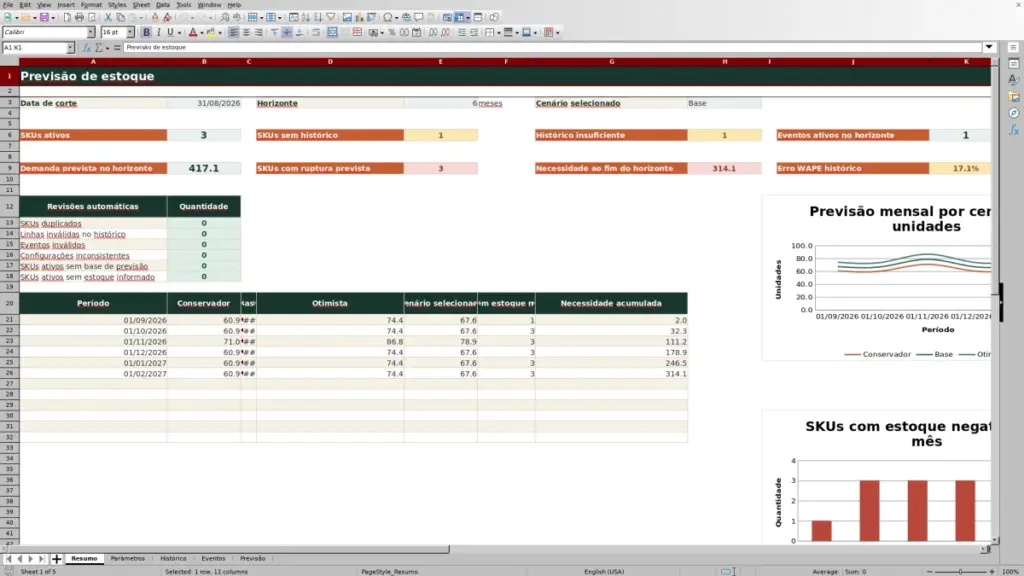Click the add new sheet plus icon
The width and height of the screenshot is (1024, 576).
[57, 559]
